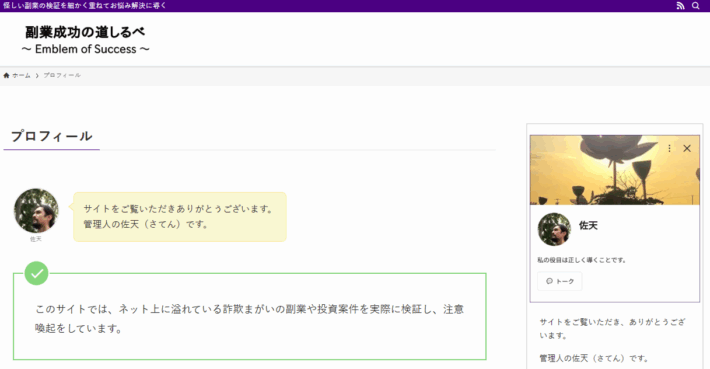Click the Emblem of Success subtitle
Viewport: 710px width, 369px height.
coord(85,49)
